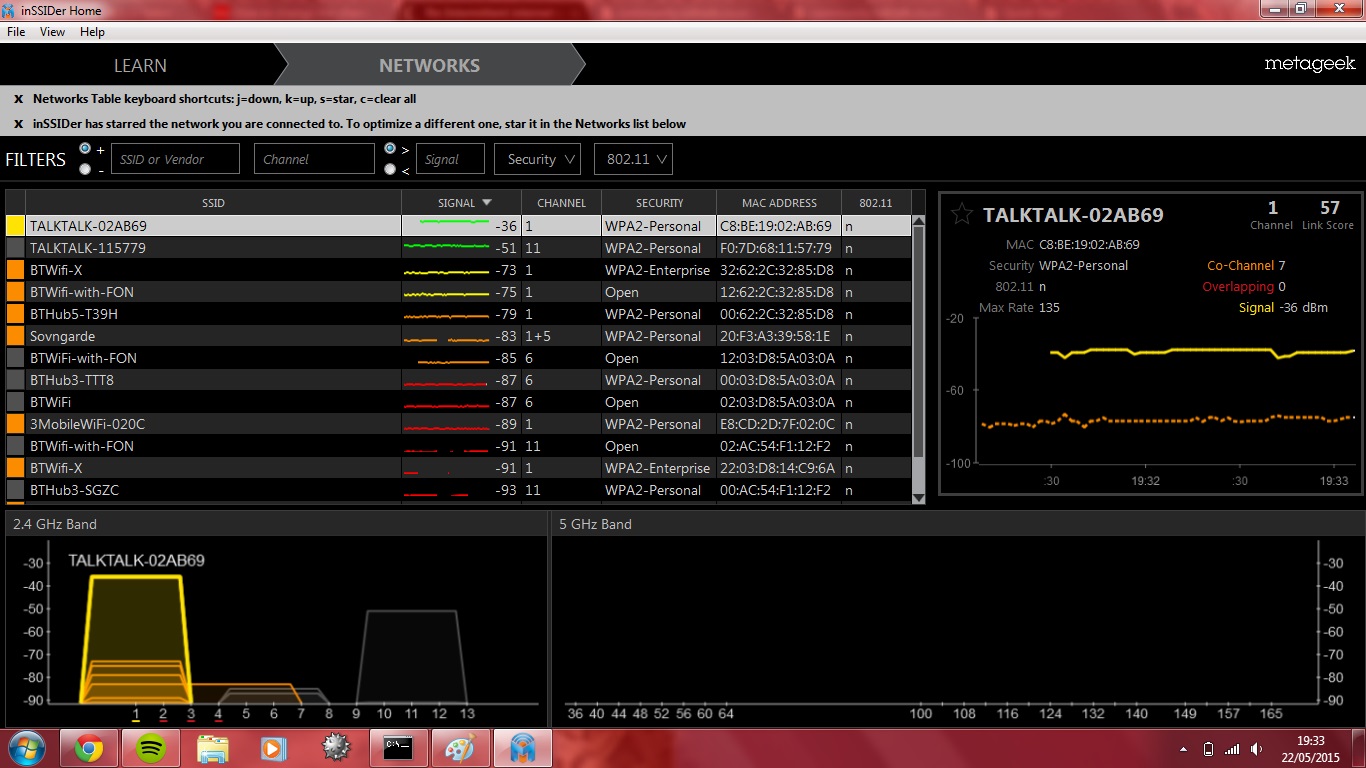Open Paint from the taskbar

click(x=460, y=748)
